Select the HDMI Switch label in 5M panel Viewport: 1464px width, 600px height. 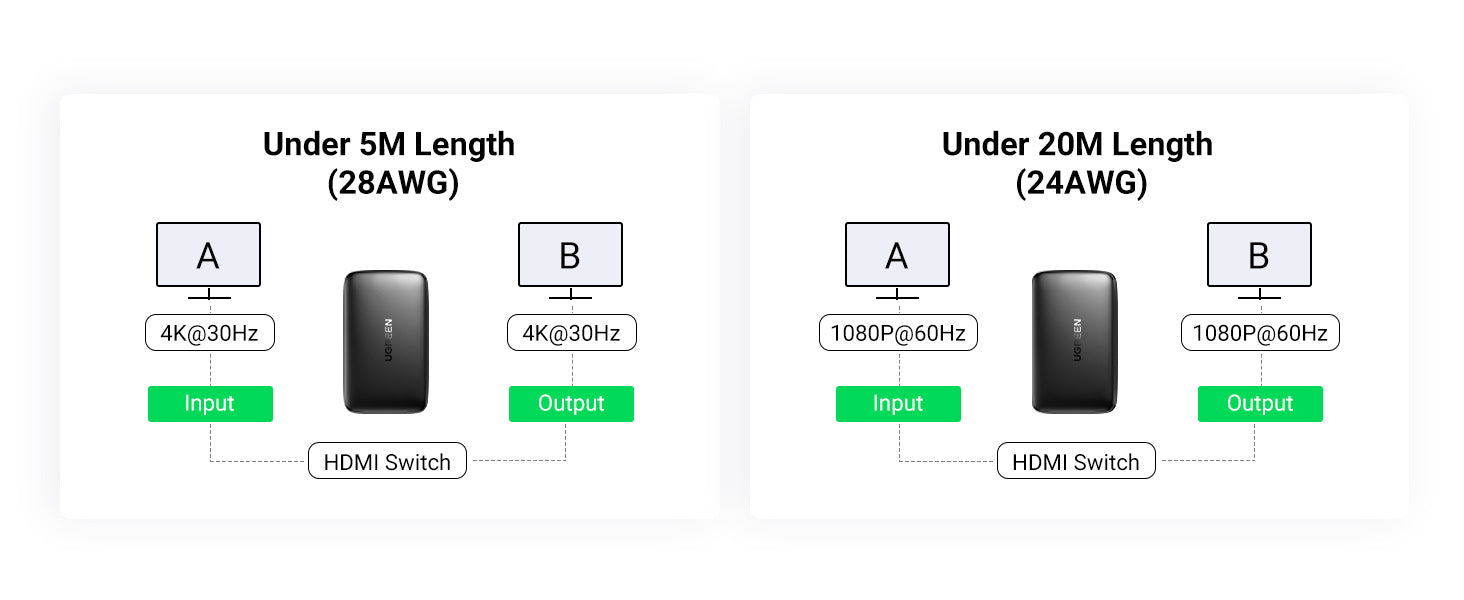(x=387, y=461)
